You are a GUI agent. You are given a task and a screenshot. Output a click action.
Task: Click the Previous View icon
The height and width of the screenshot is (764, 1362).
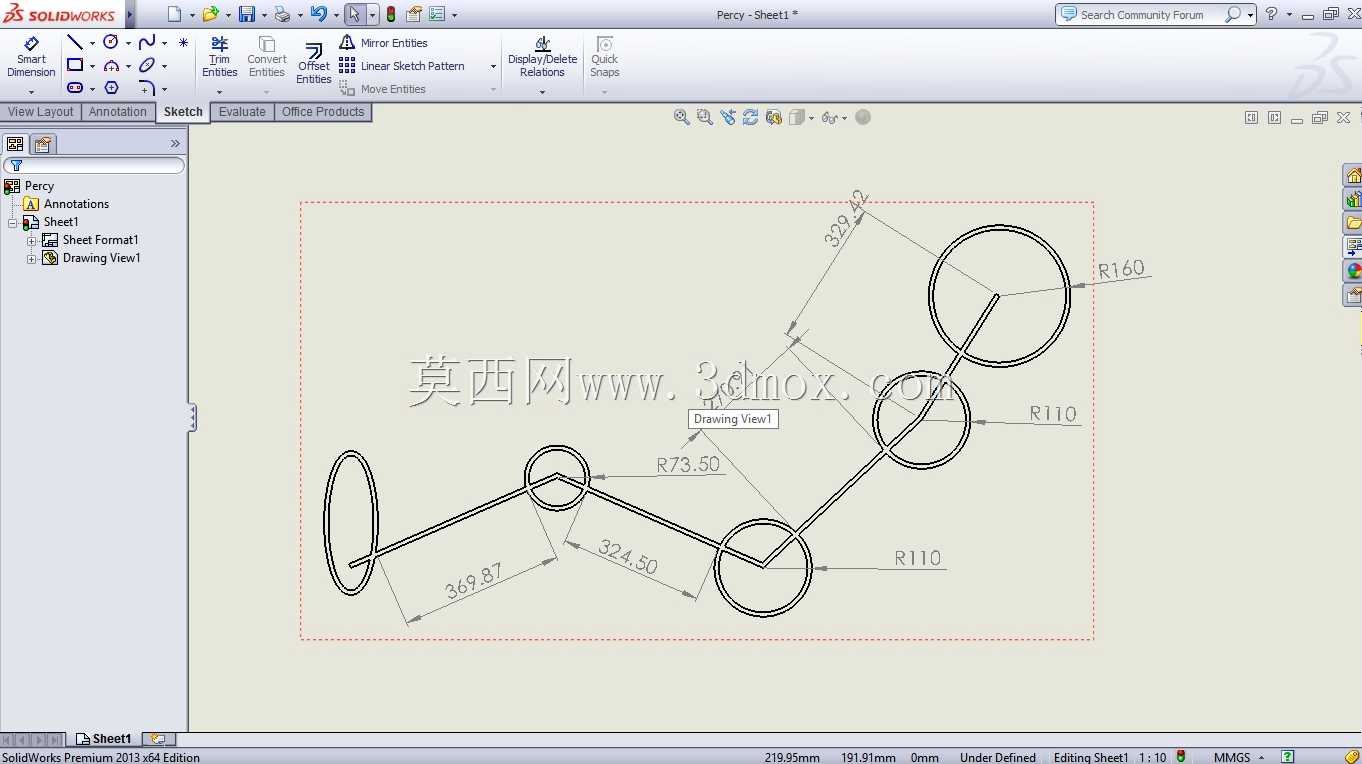tap(728, 117)
